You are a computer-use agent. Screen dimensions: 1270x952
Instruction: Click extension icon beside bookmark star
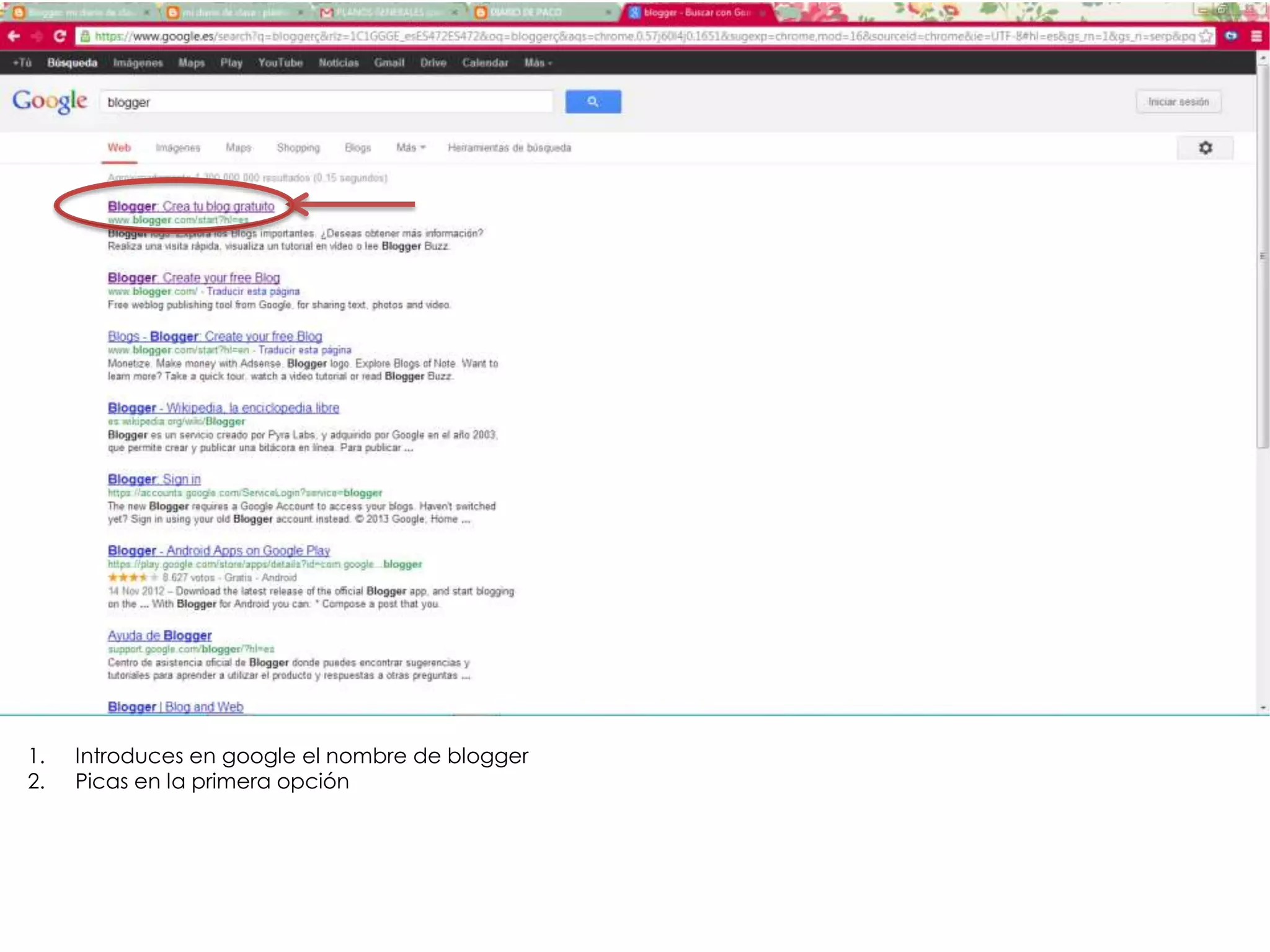pyautogui.click(x=1232, y=36)
